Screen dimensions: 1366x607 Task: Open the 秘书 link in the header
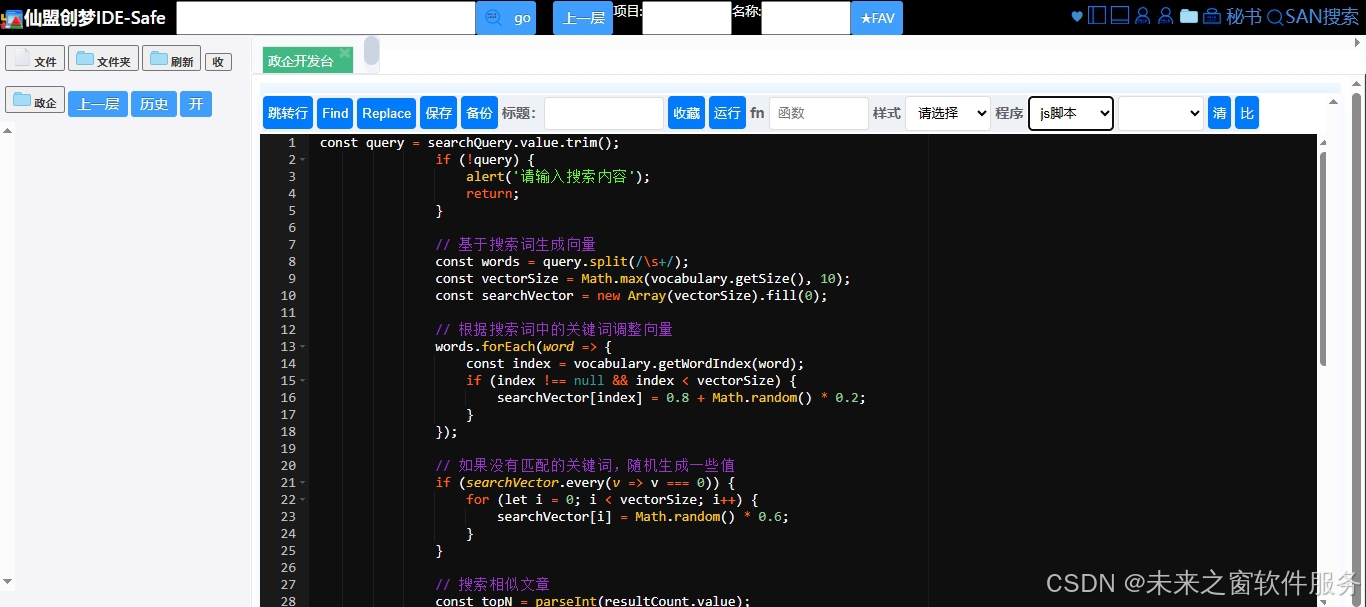pos(1244,17)
